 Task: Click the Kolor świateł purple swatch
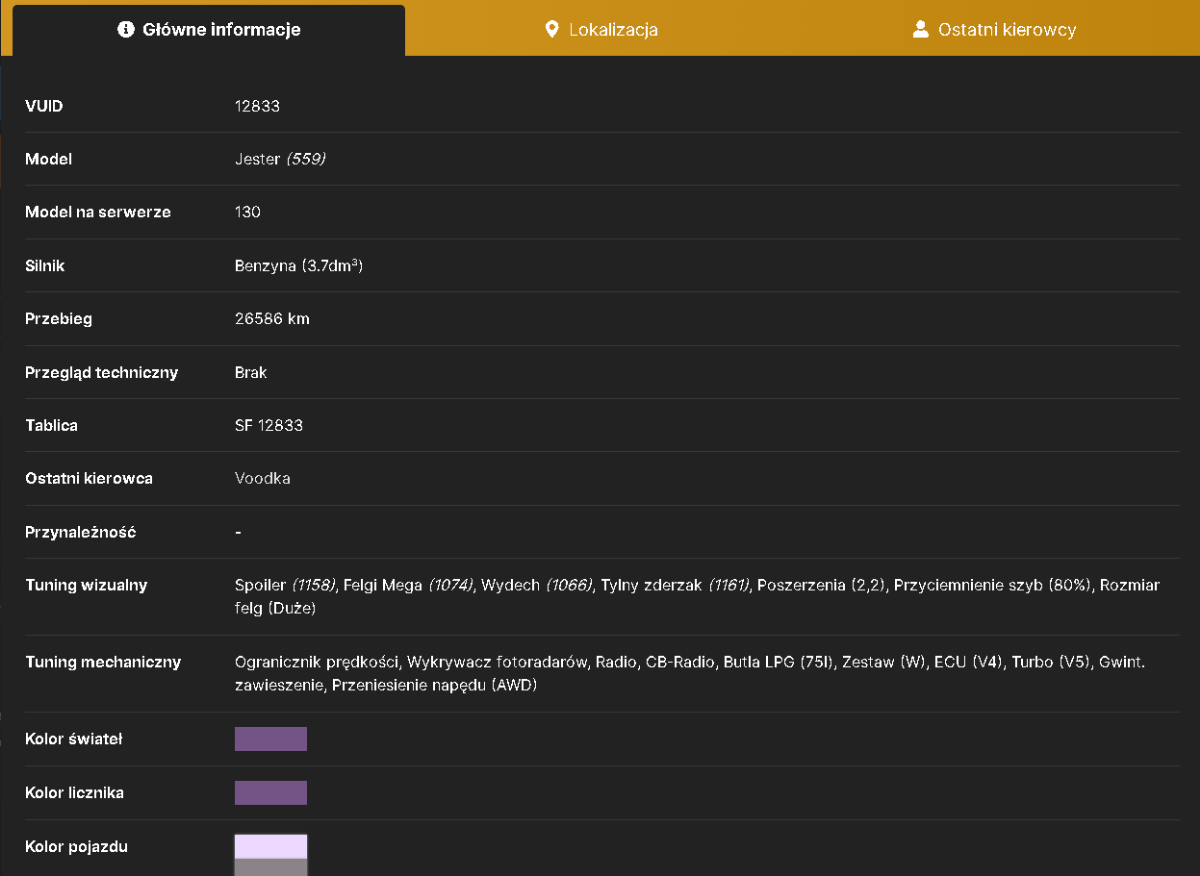(x=271, y=739)
